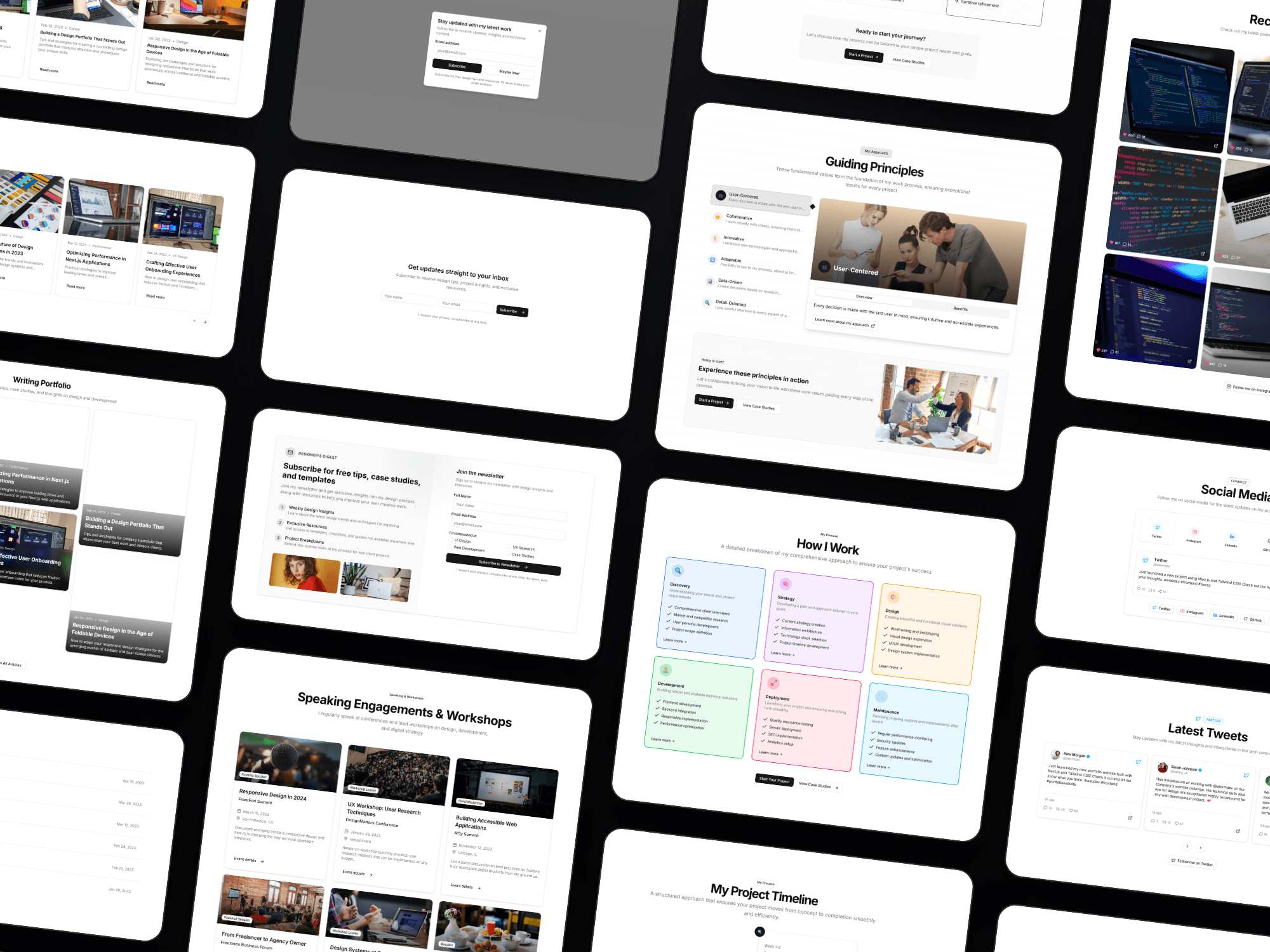Click the Discovery step search icon
This screenshot has width=1270, height=952.
click(678, 570)
